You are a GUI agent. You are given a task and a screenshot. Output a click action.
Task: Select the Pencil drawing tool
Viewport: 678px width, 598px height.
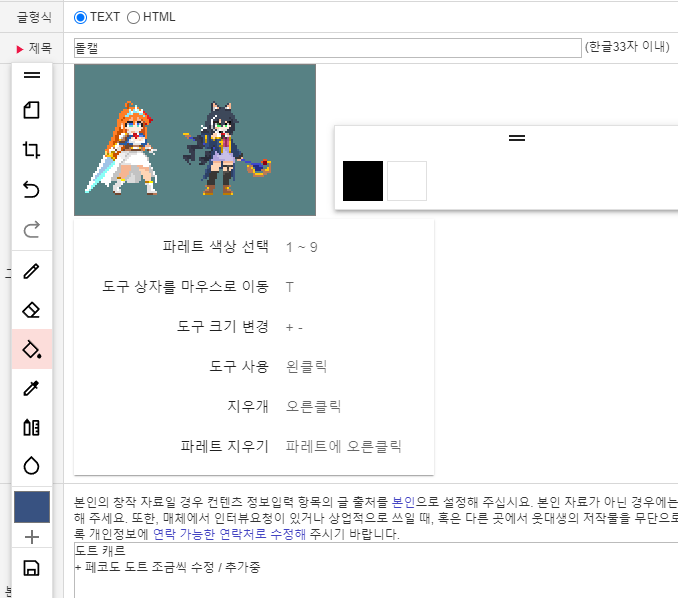point(31,271)
